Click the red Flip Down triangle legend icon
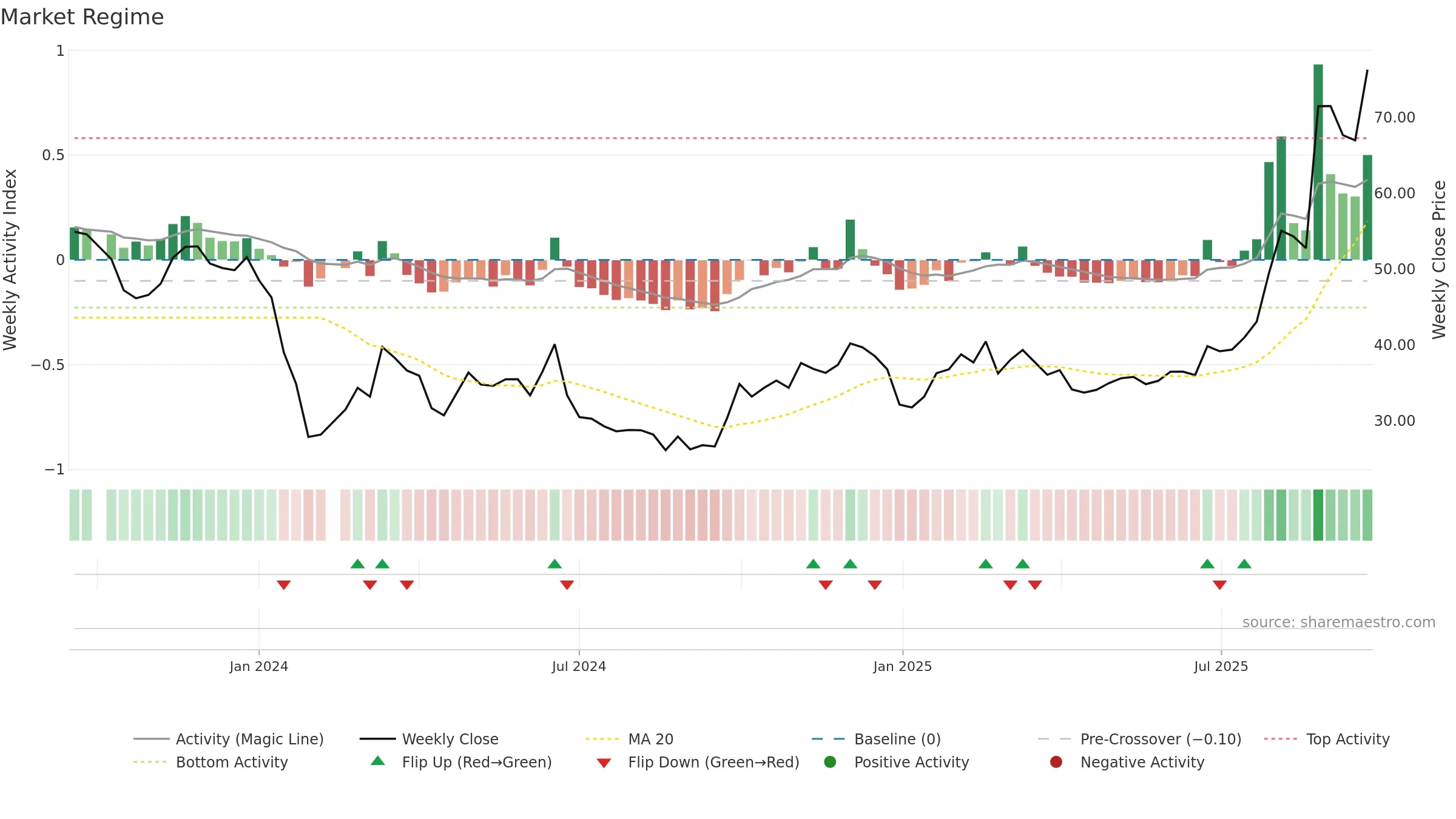 [604, 763]
